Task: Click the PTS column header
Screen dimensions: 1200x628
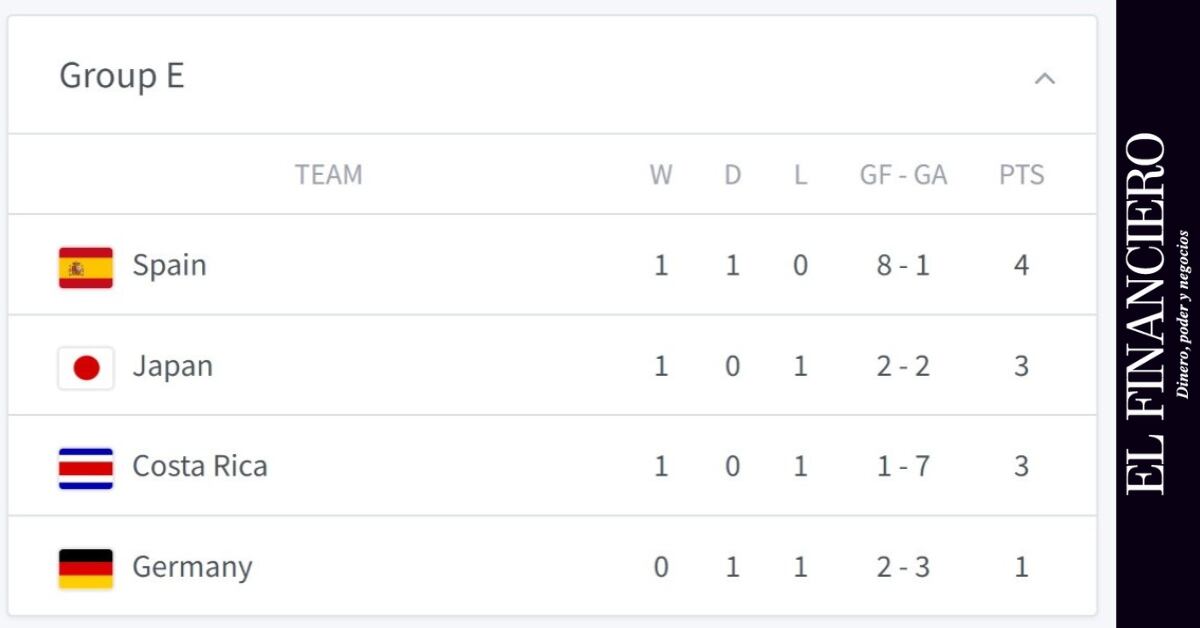Action: tap(1021, 175)
